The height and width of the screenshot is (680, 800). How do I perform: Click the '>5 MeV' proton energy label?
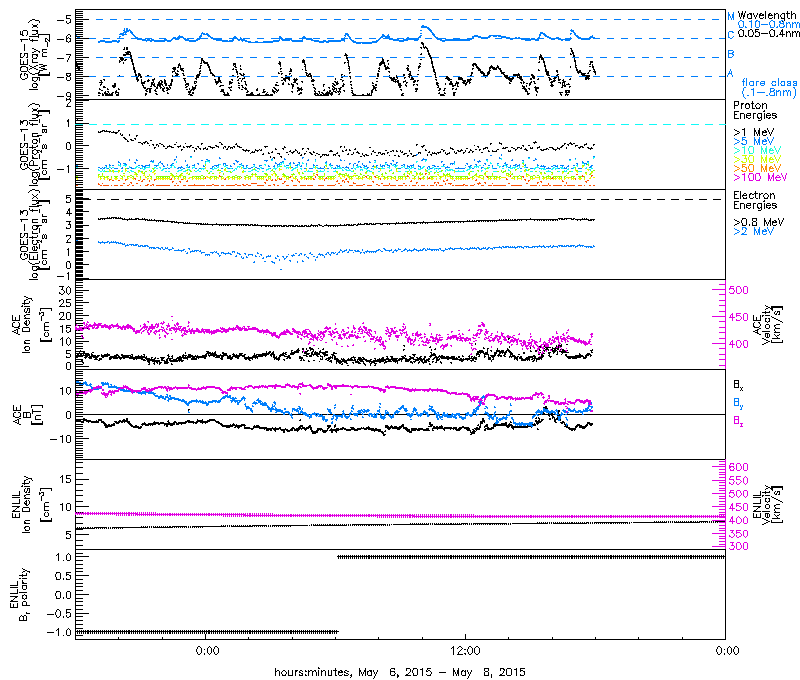pyautogui.click(x=754, y=141)
